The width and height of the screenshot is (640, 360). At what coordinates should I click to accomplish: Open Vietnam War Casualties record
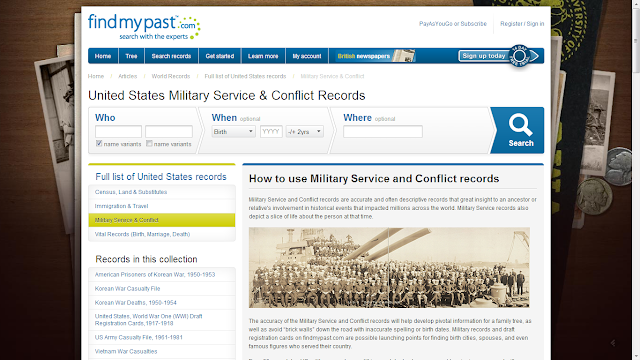[x=162, y=351]
